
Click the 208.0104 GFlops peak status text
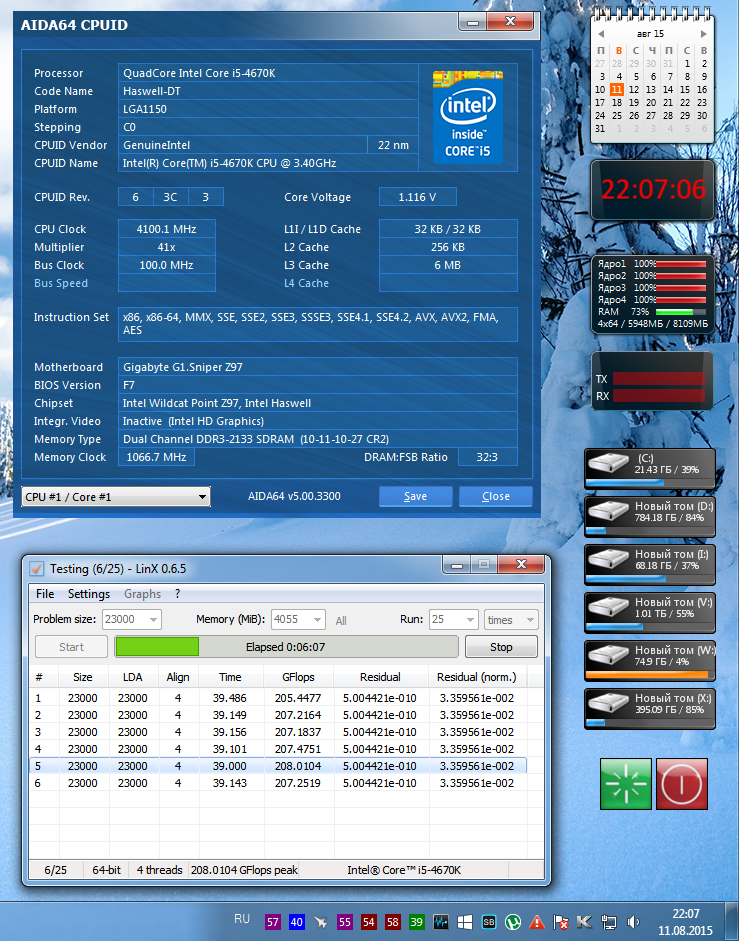click(244, 870)
